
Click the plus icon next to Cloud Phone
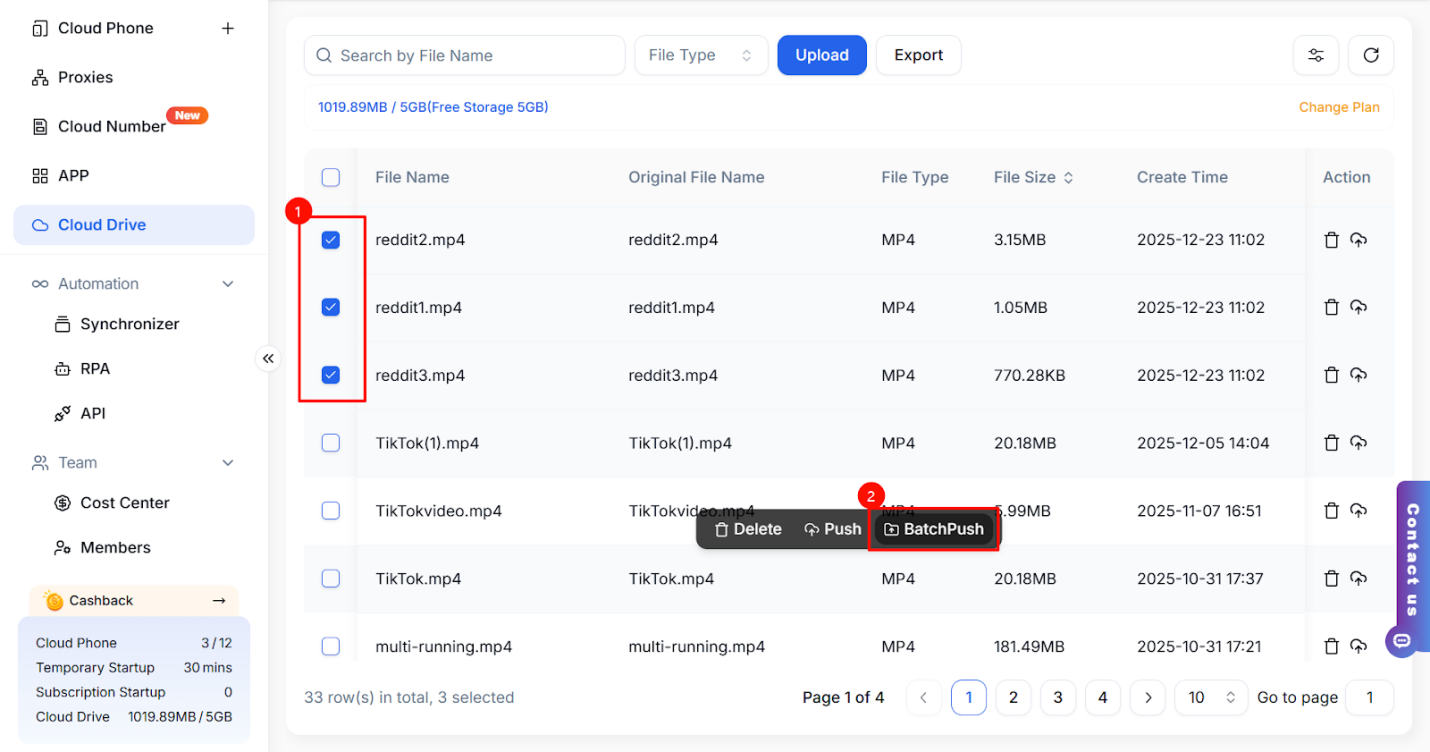(x=228, y=28)
